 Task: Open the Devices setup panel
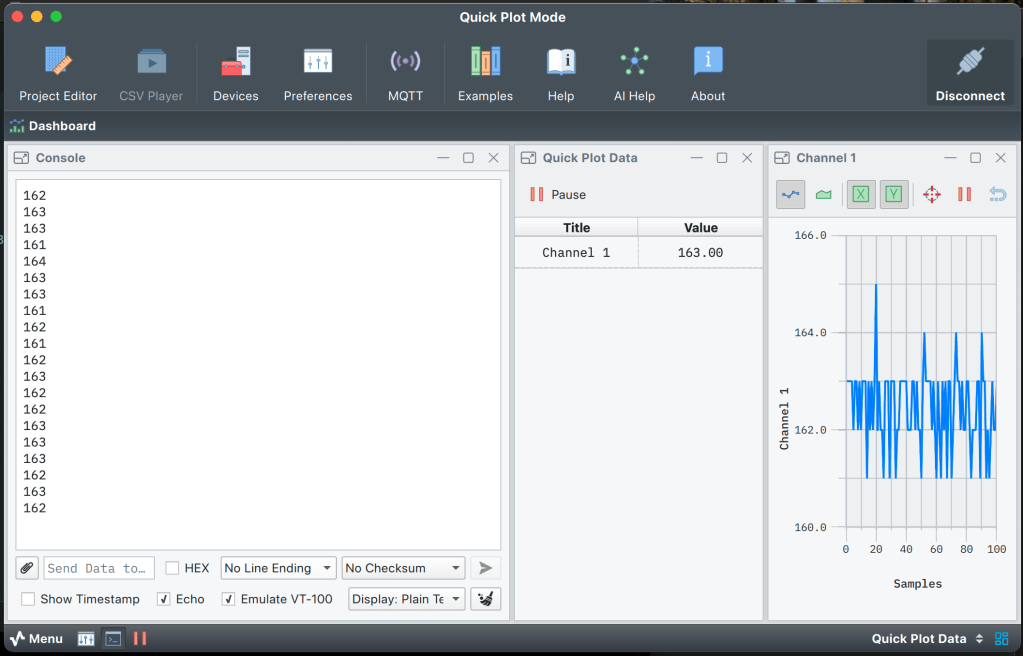(x=236, y=73)
